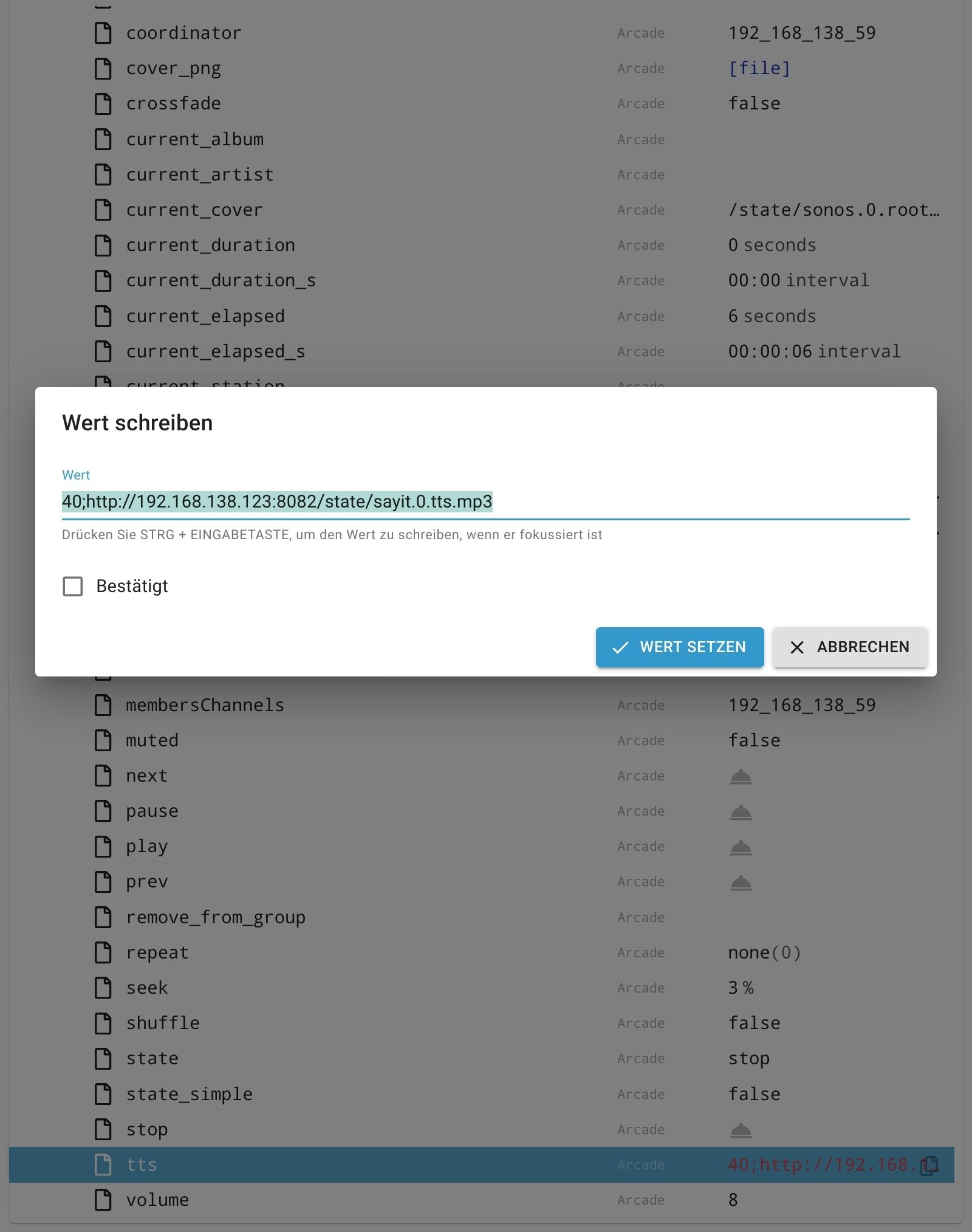The width and height of the screenshot is (972, 1232).
Task: Click the muted value false
Action: pos(754,740)
